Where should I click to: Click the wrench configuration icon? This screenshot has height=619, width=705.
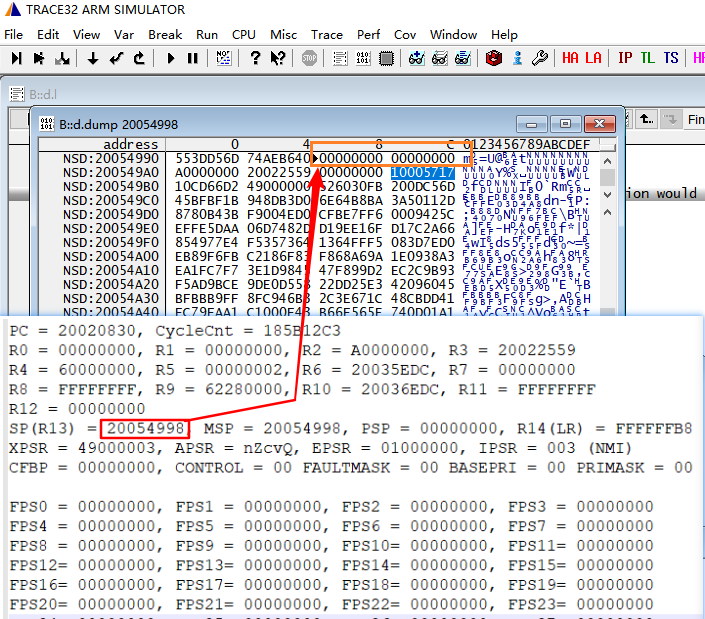click(539, 58)
